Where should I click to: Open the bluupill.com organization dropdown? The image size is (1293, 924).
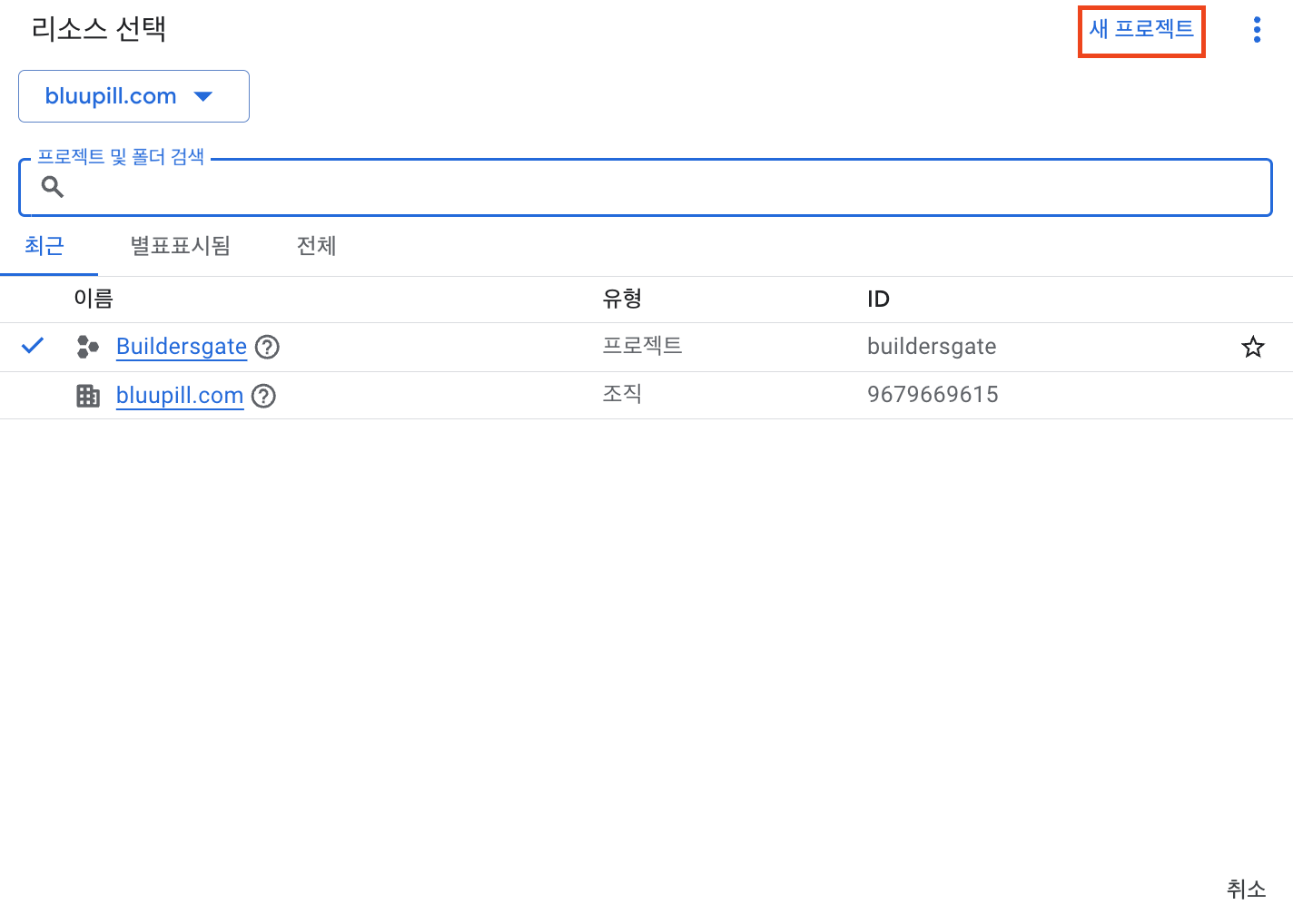pos(133,95)
